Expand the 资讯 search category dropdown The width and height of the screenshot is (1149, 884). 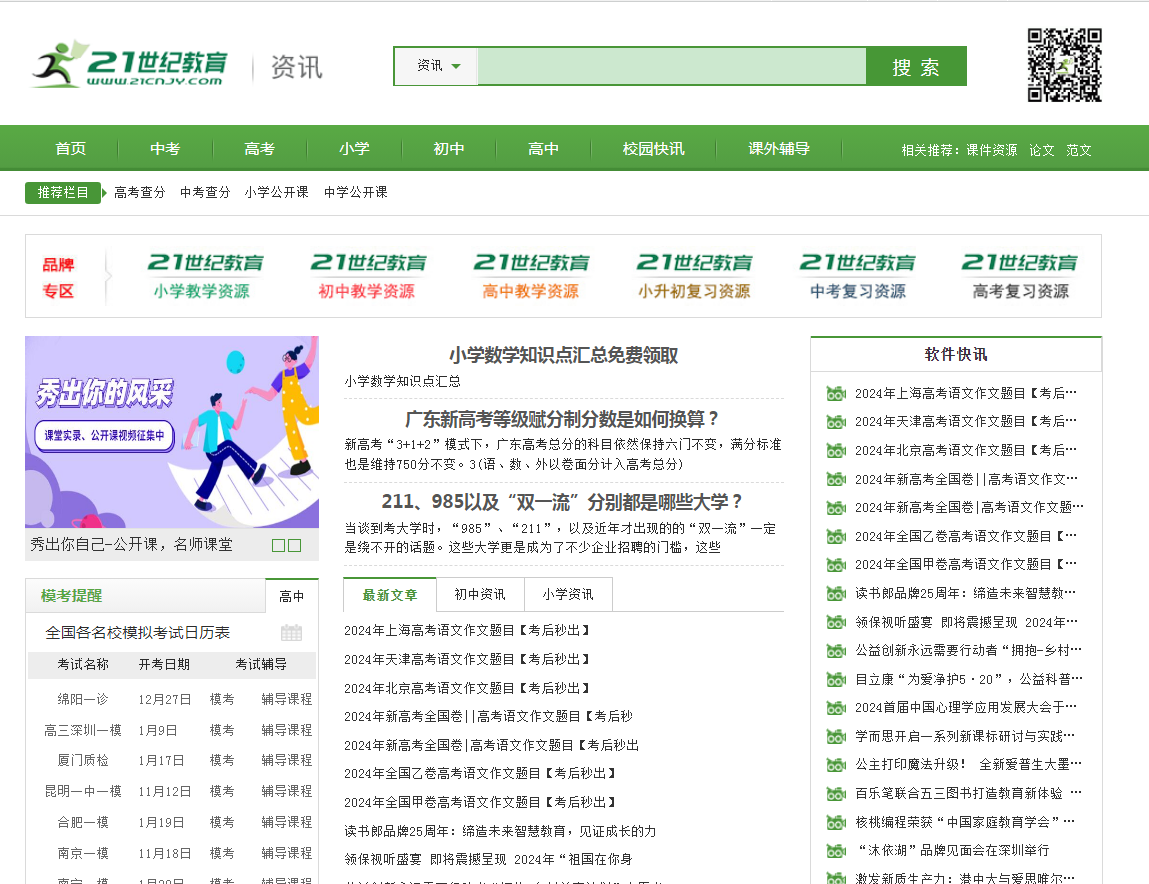tap(437, 66)
